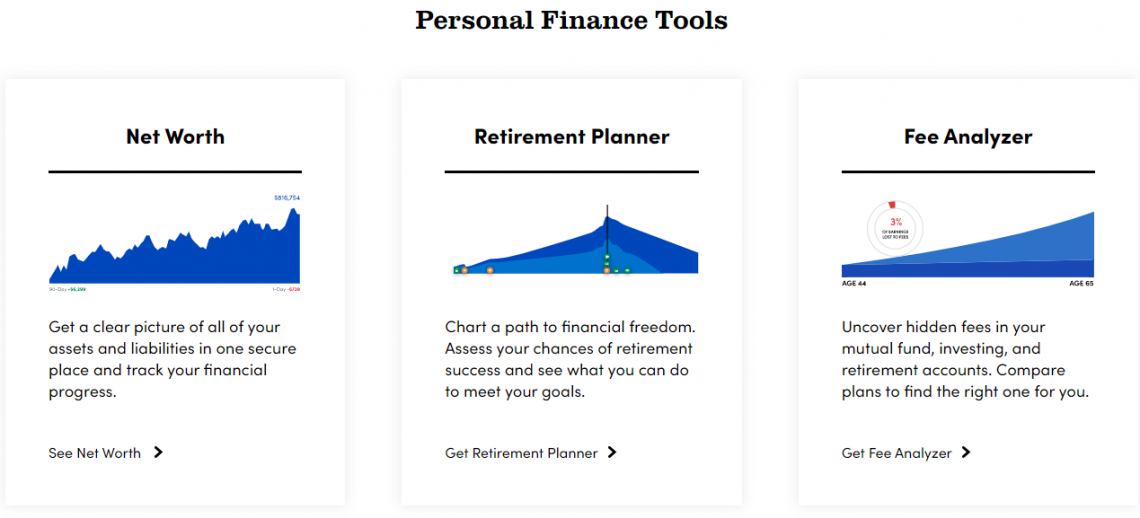Select the Fee Analyzer card title
Screen dimensions: 1140x518
(968, 137)
